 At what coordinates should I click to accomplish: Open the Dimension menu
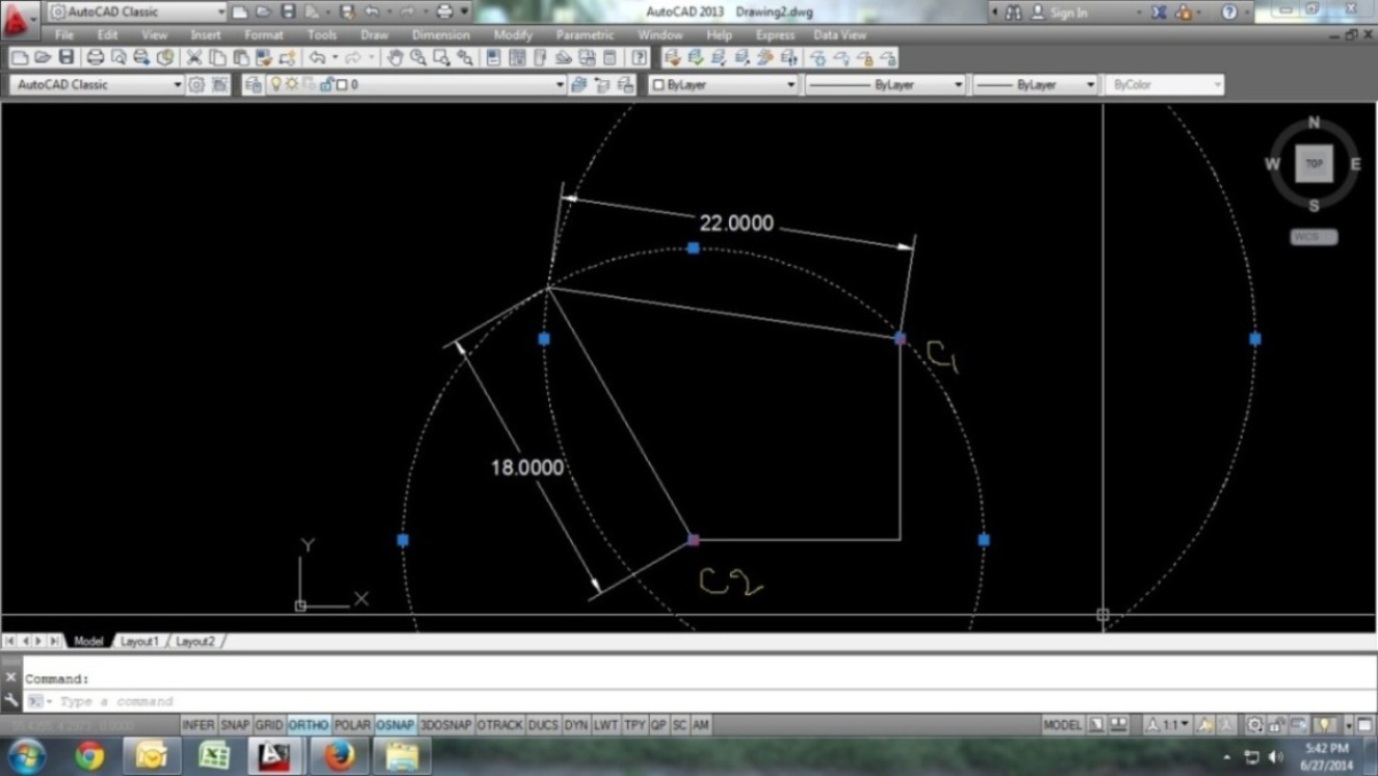click(x=440, y=35)
